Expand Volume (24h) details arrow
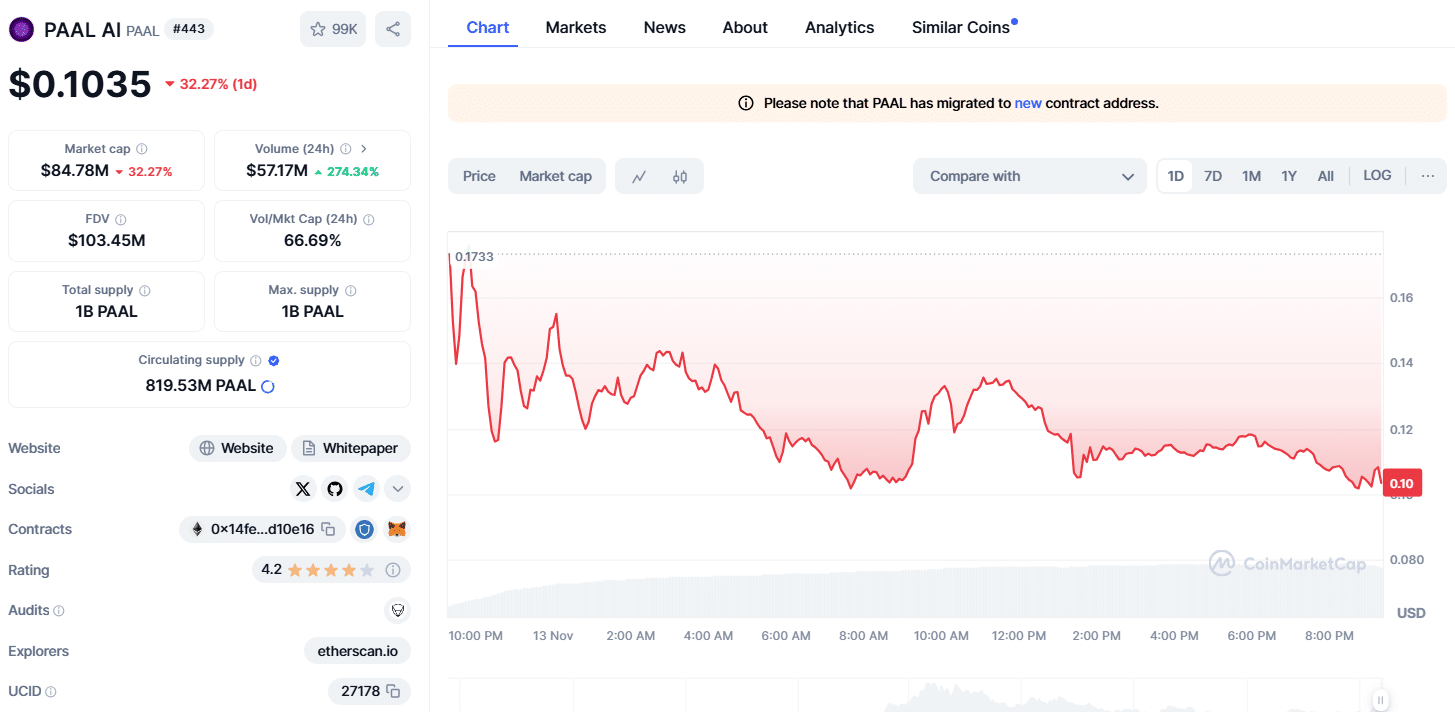 pos(364,148)
